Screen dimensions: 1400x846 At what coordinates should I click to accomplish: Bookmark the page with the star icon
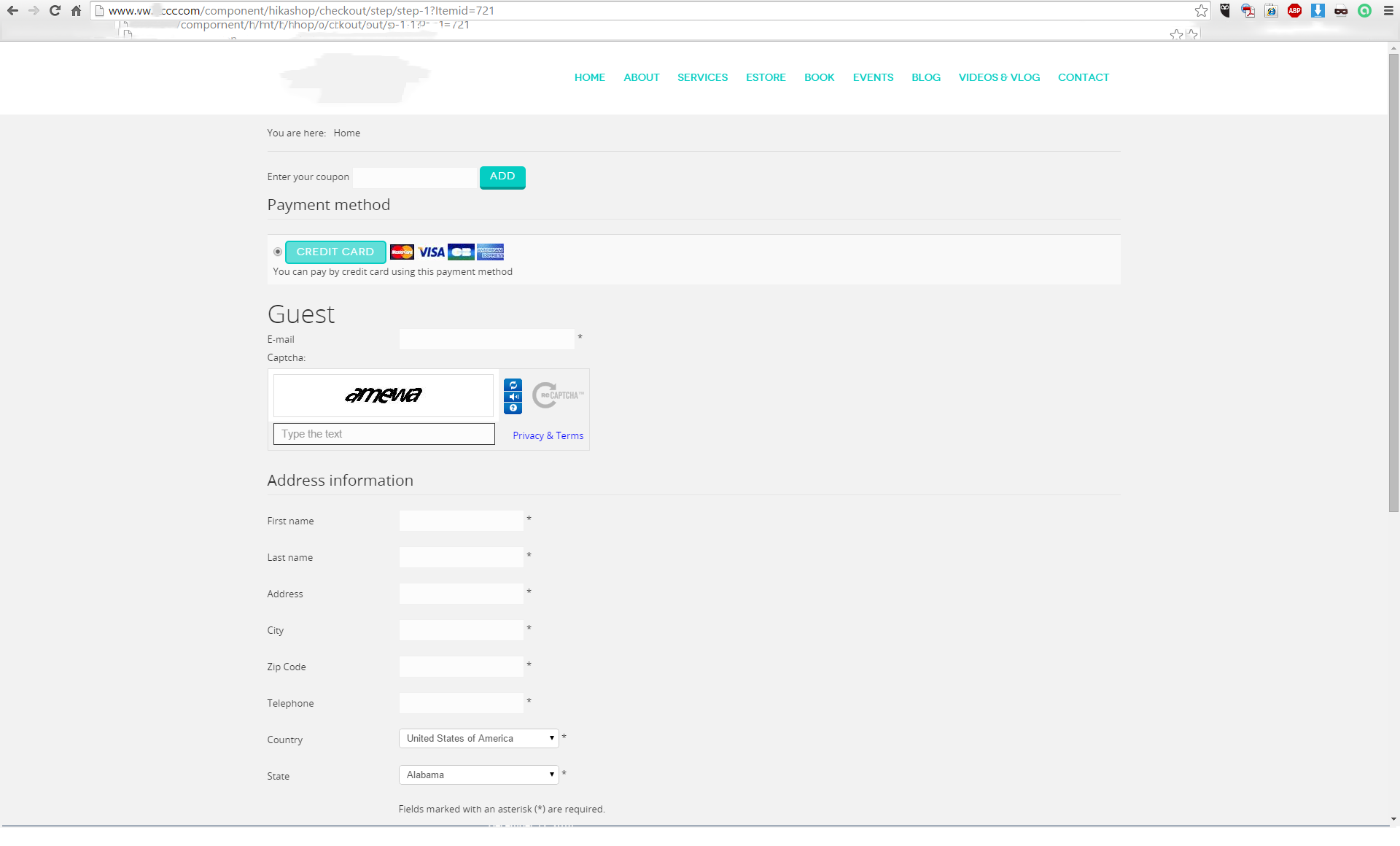(x=1201, y=10)
